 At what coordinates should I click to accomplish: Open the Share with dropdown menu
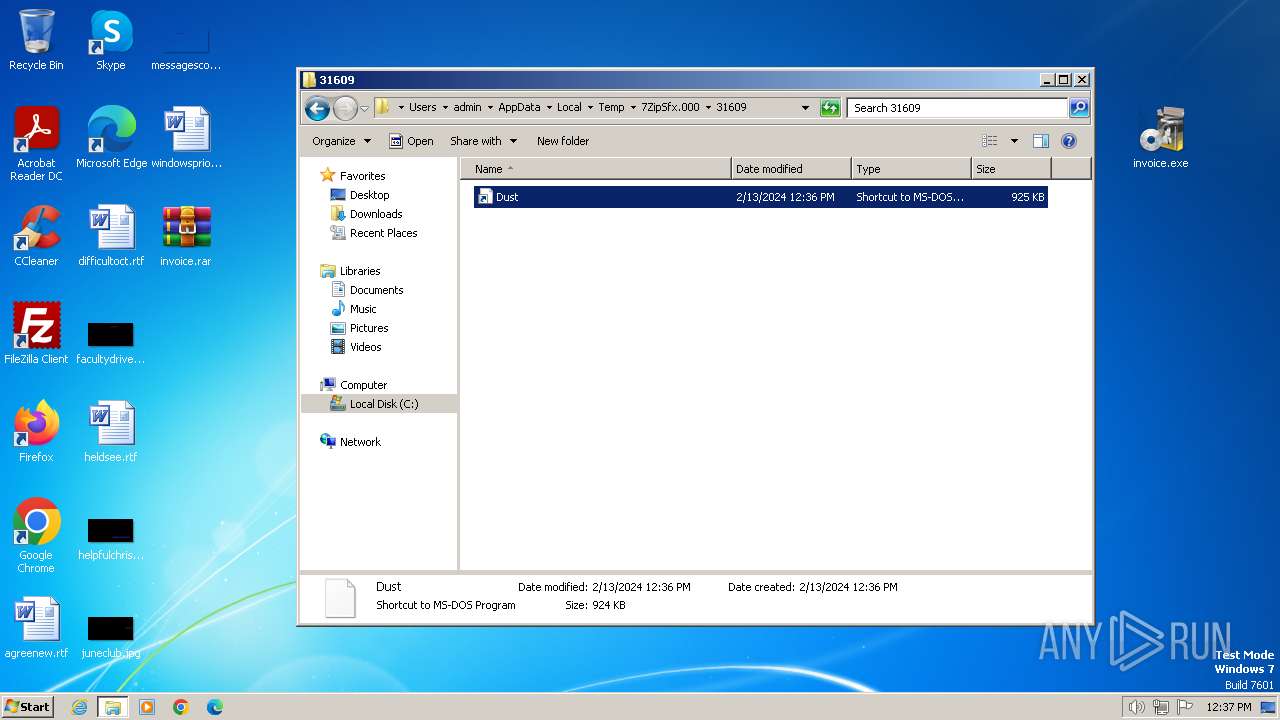coord(483,141)
